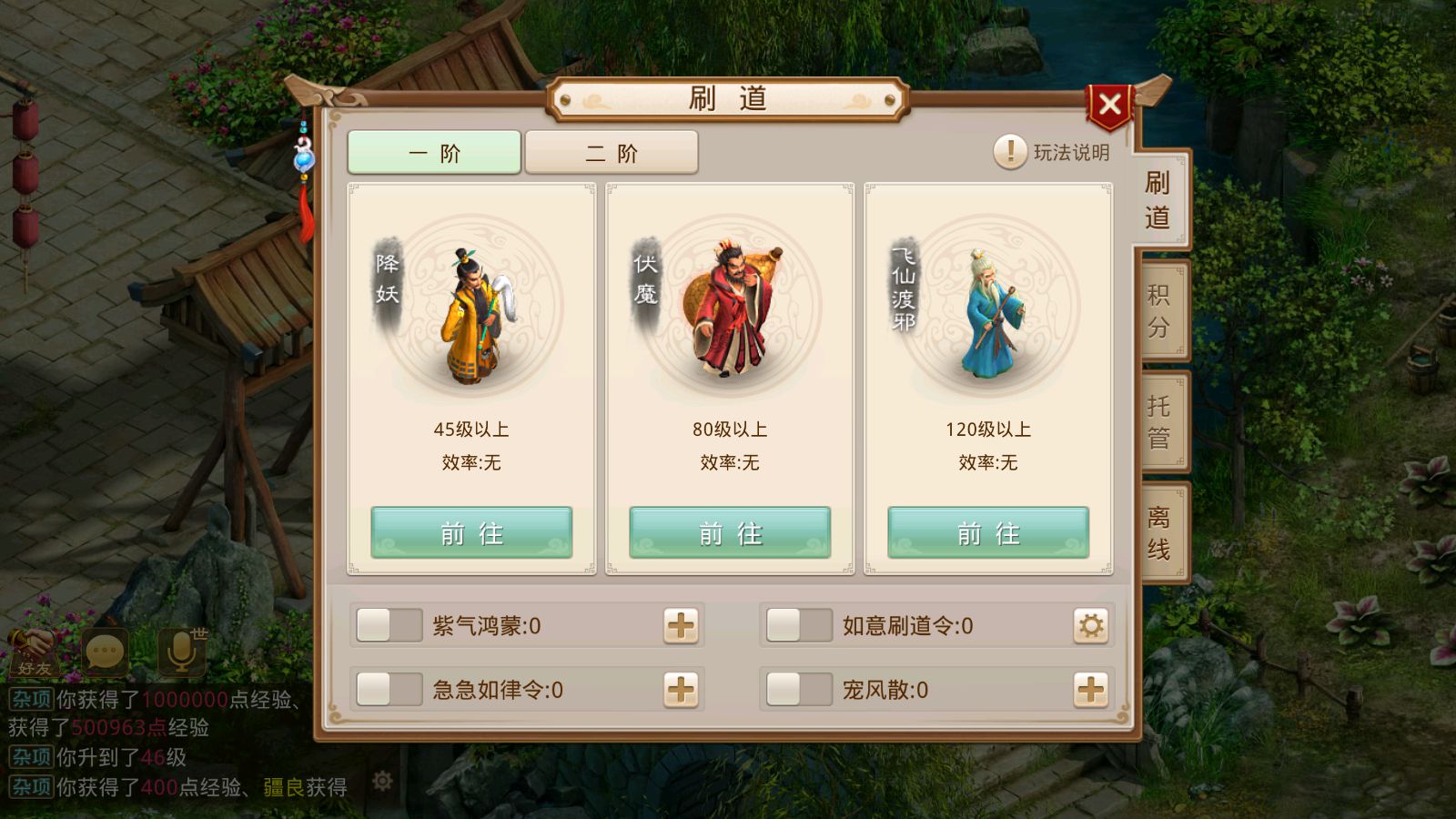Enable the 宠风散 switch
The image size is (1456, 819).
(799, 690)
